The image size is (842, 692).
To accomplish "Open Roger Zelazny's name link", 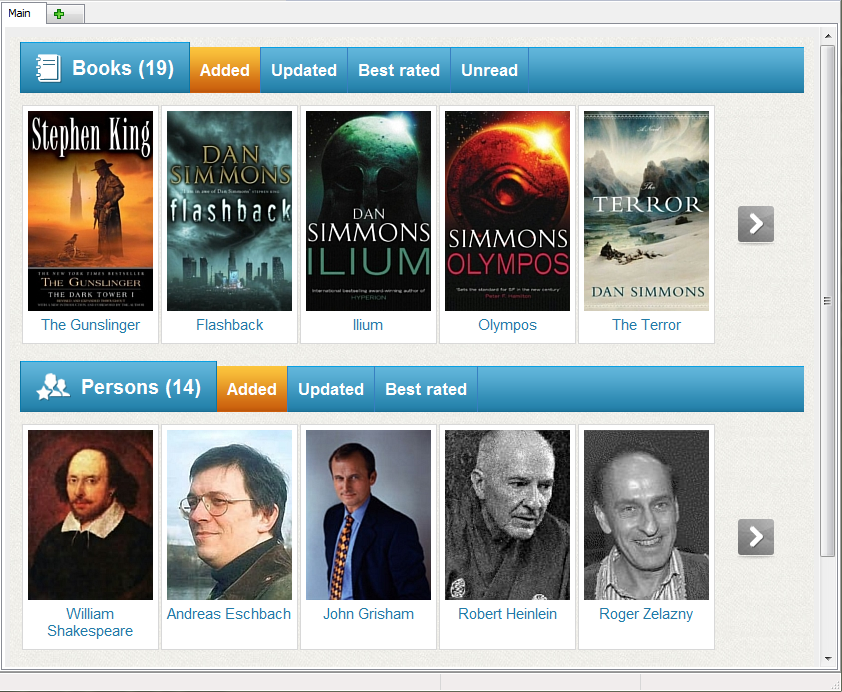I will (x=646, y=614).
